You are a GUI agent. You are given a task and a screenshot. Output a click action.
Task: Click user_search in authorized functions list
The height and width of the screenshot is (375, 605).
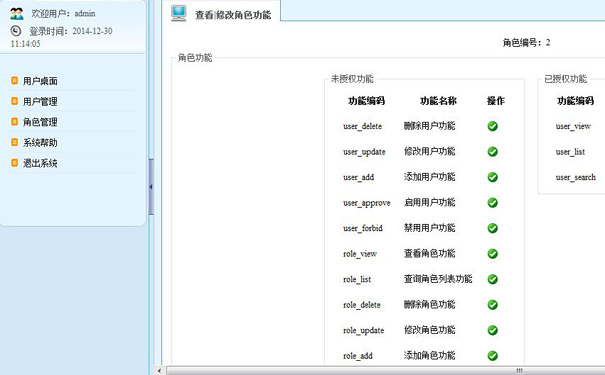tap(576, 177)
